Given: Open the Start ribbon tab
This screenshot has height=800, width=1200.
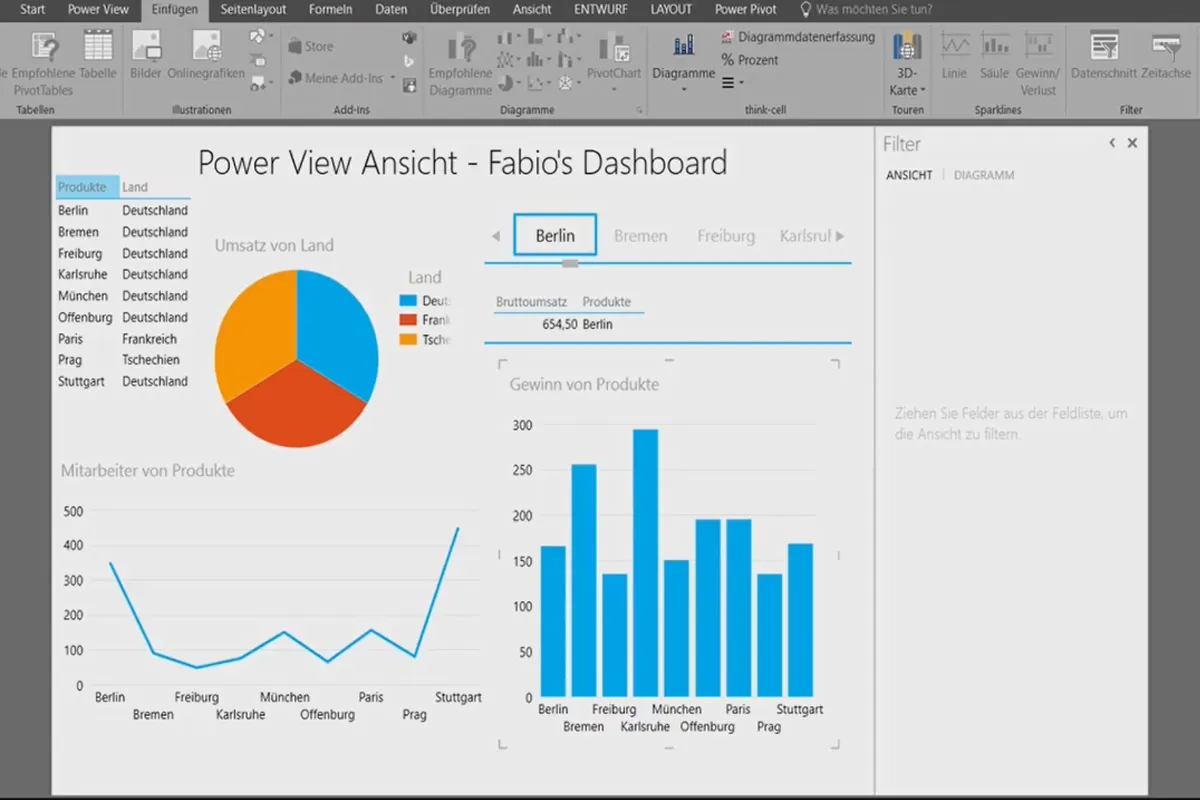Looking at the screenshot, I should click(x=33, y=9).
